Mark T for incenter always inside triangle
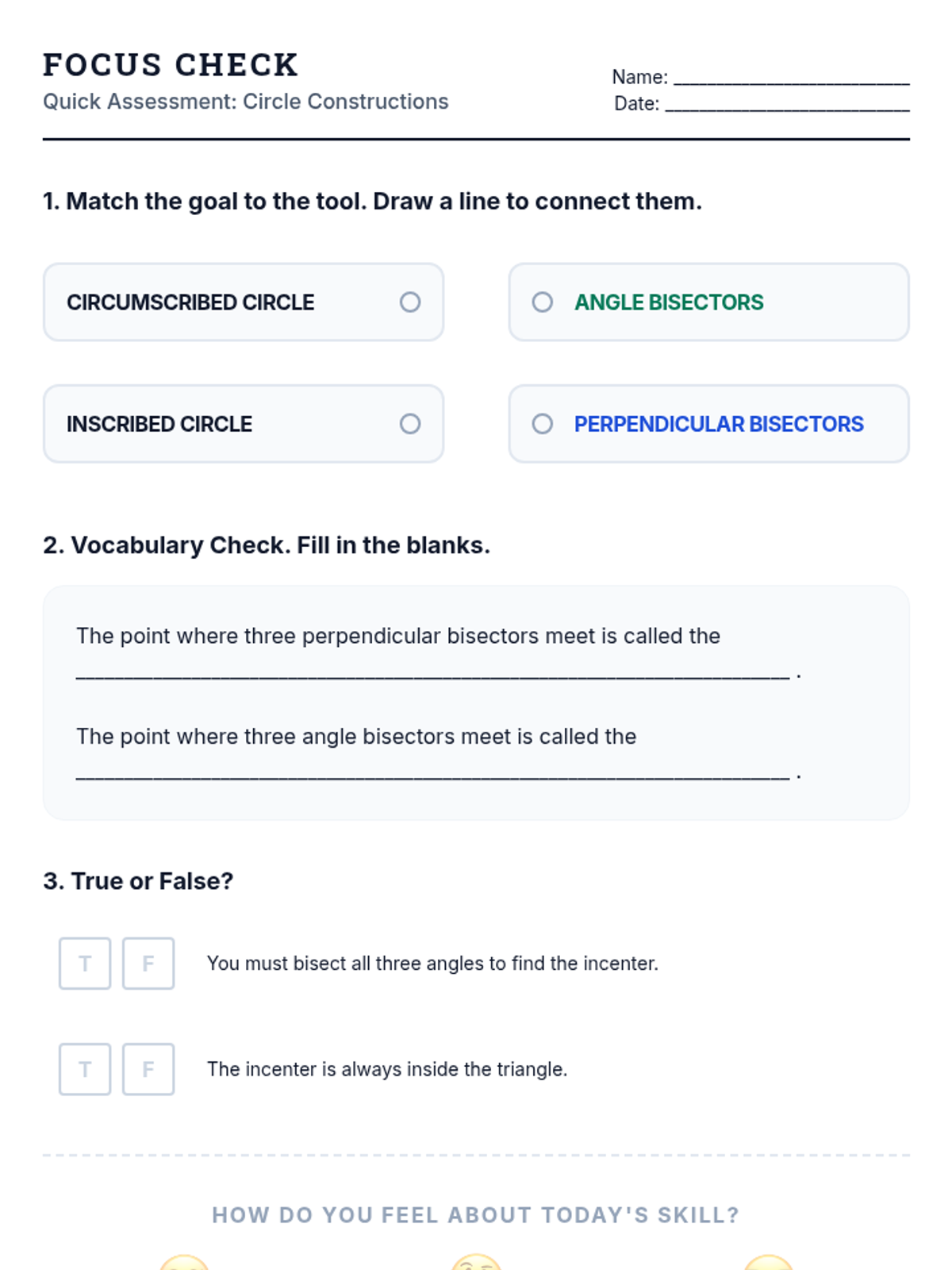The image size is (952, 1270). [85, 1069]
